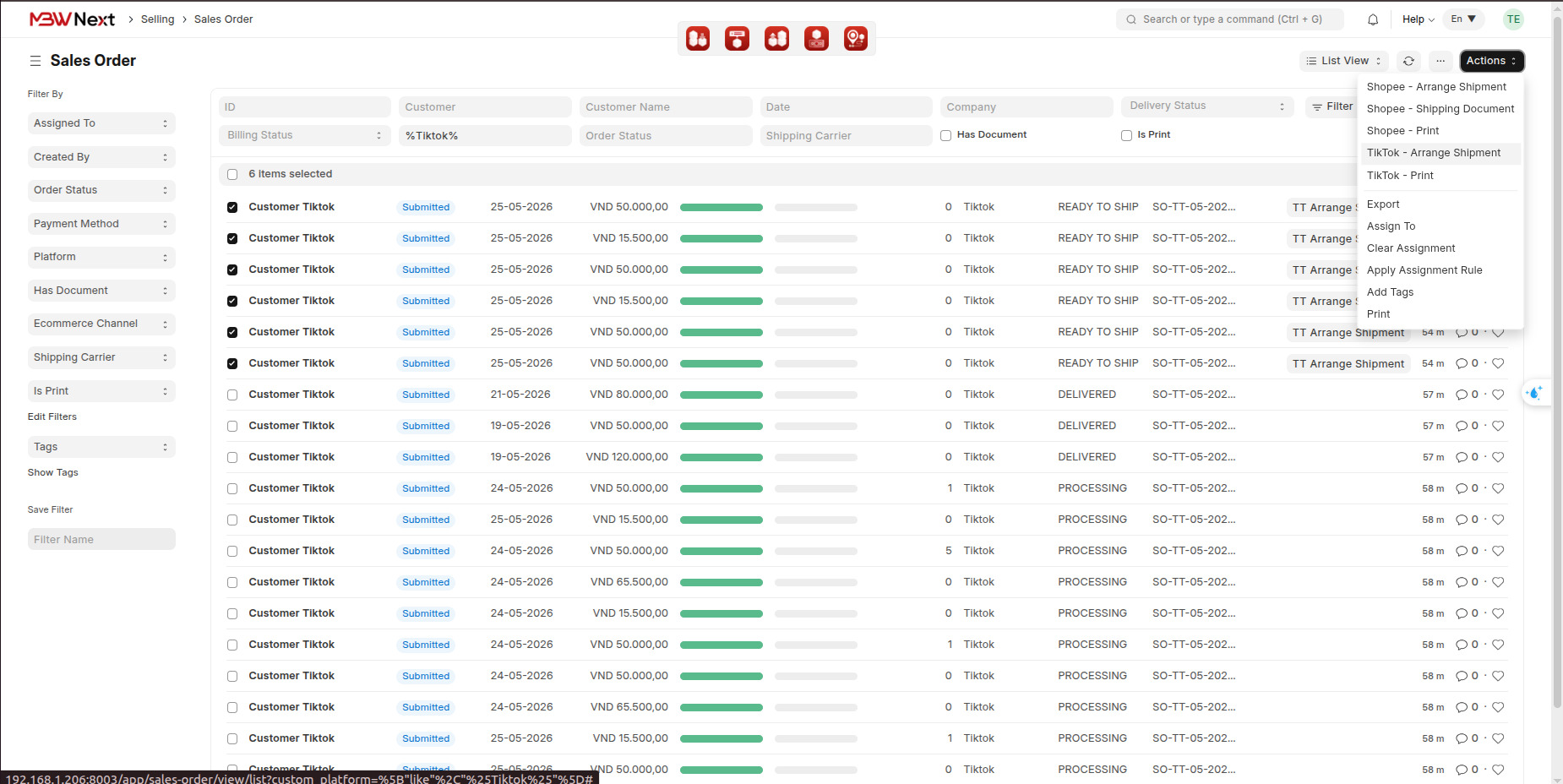Open the red box-and-banknote shortcut icon
Image resolution: width=1563 pixels, height=784 pixels.
[x=816, y=39]
